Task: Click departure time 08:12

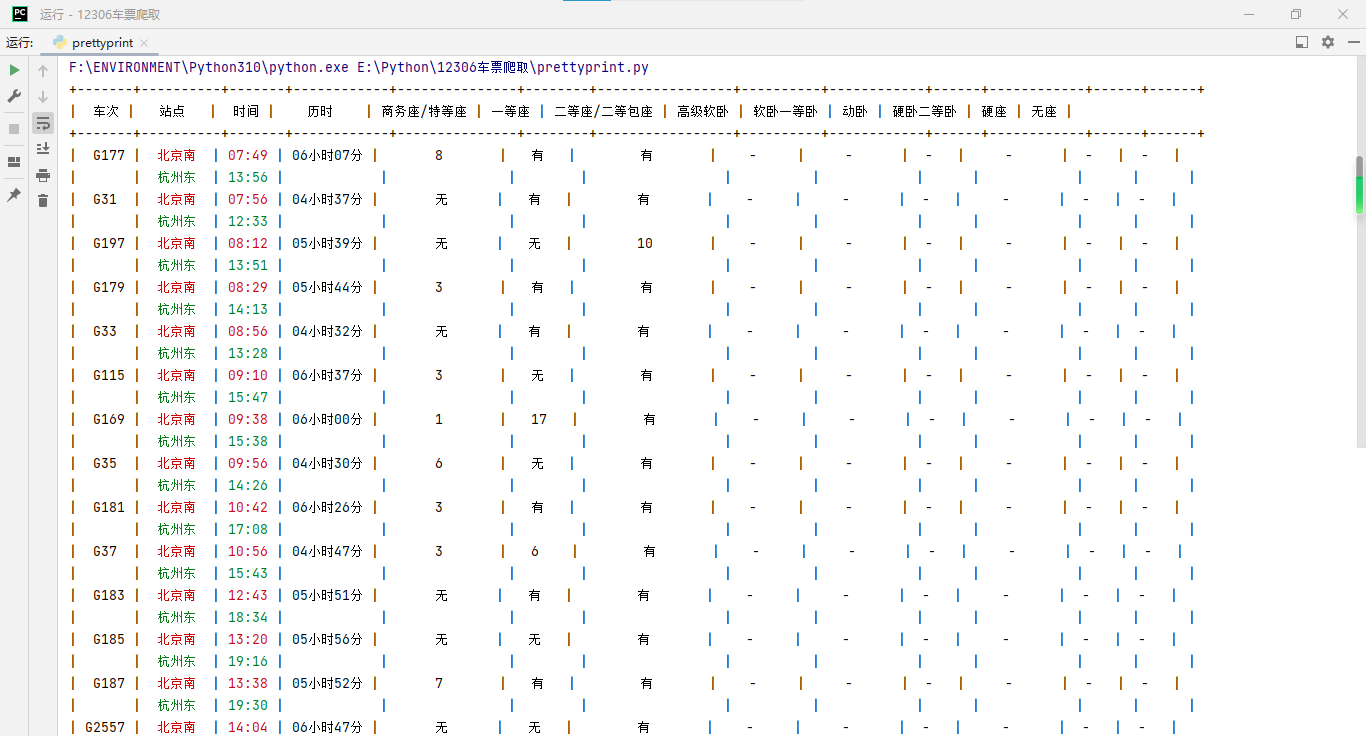Action: tap(248, 243)
